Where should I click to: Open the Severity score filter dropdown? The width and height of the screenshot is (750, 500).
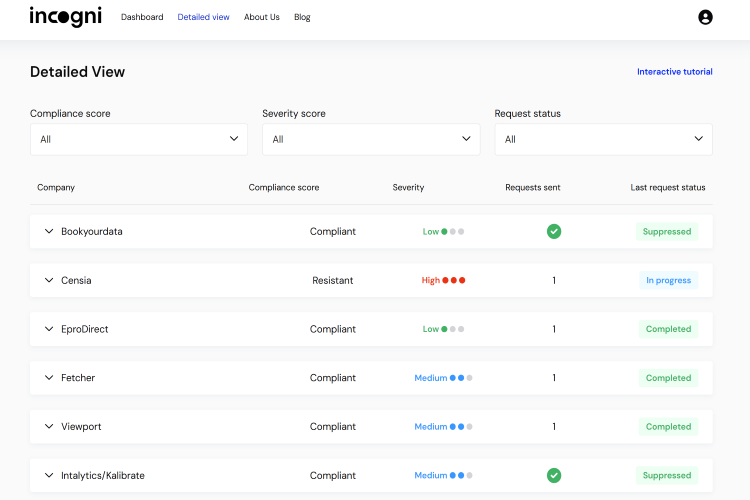[x=371, y=139]
